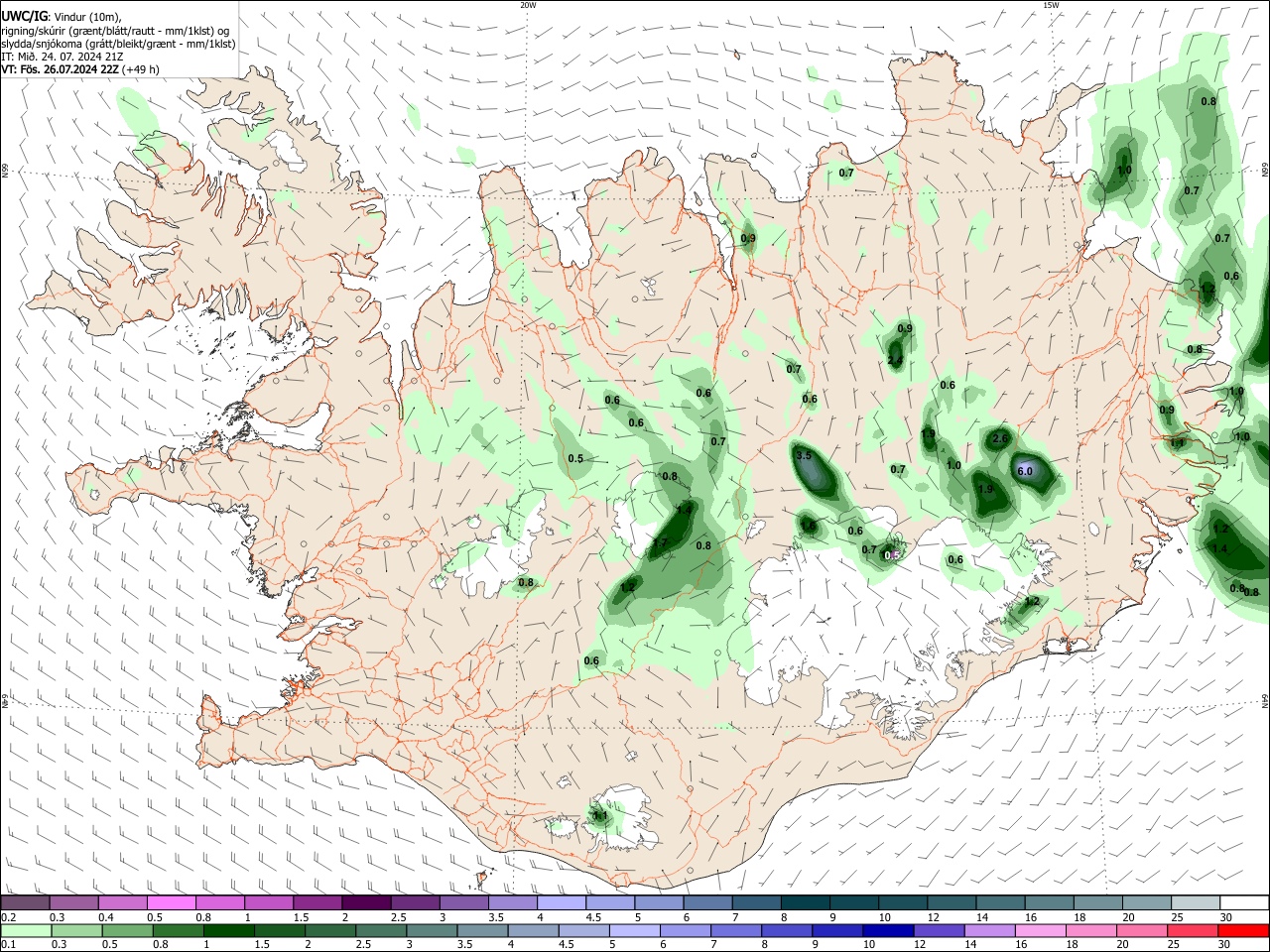The width and height of the screenshot is (1270, 952).
Task: Click the 2.6 precipitation value next to 6.0
Action: pos(1000,438)
